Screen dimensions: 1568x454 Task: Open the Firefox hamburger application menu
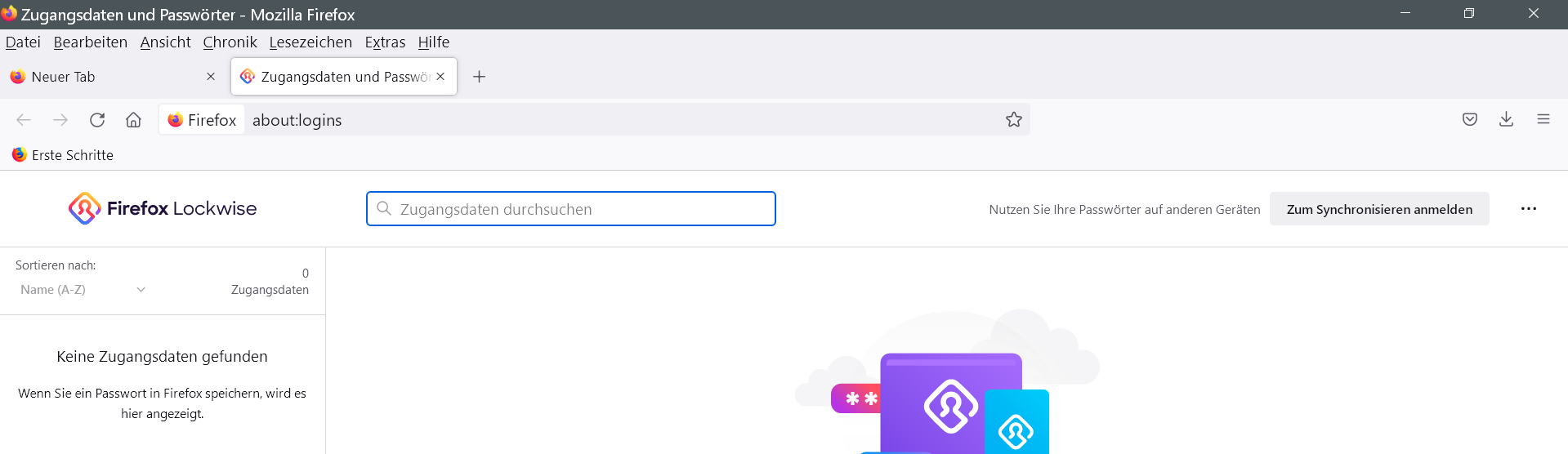[x=1543, y=119]
